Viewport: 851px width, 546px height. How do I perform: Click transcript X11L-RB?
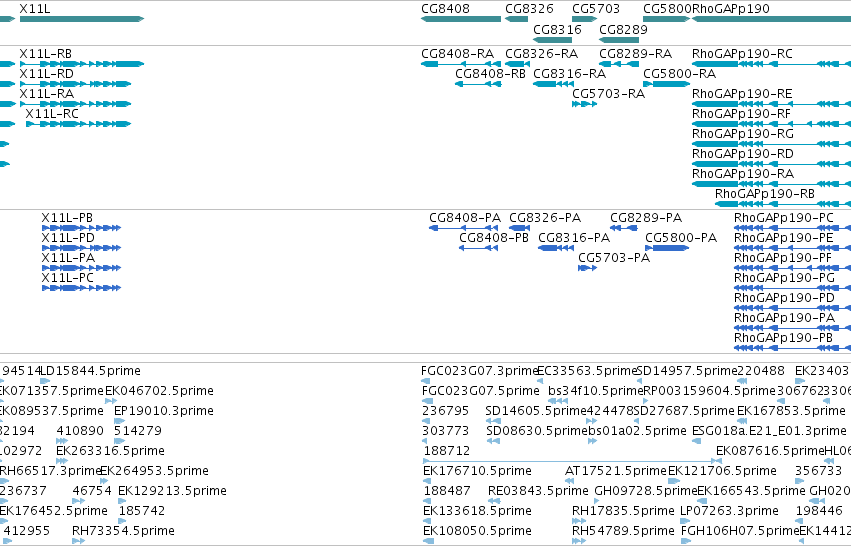click(x=82, y=64)
